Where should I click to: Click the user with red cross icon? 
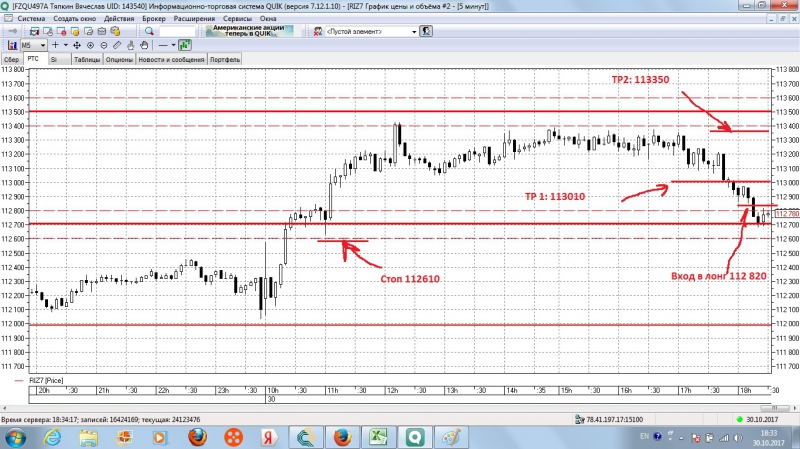tap(318, 32)
